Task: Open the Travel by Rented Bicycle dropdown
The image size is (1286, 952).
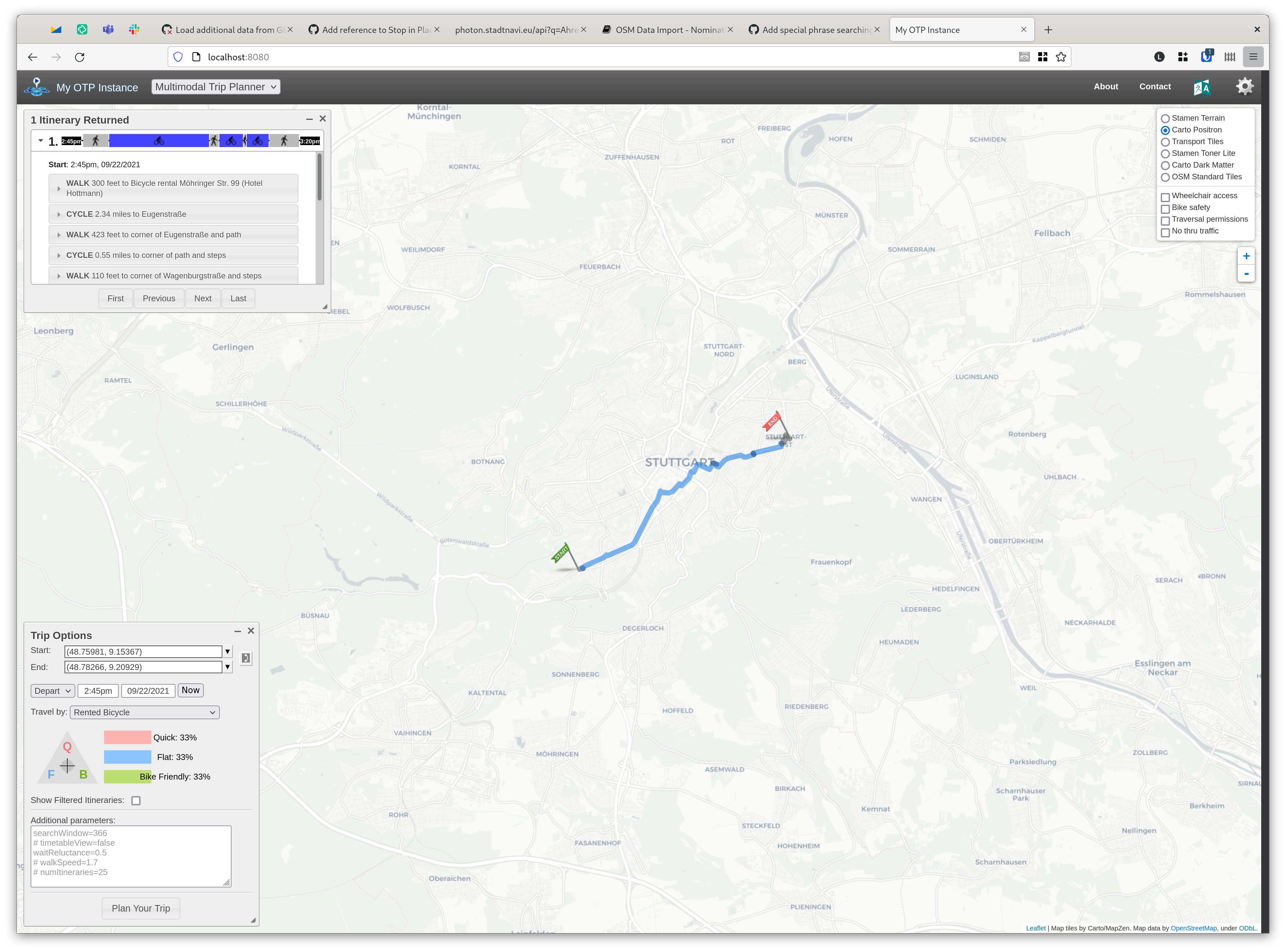Action: pyautogui.click(x=145, y=712)
